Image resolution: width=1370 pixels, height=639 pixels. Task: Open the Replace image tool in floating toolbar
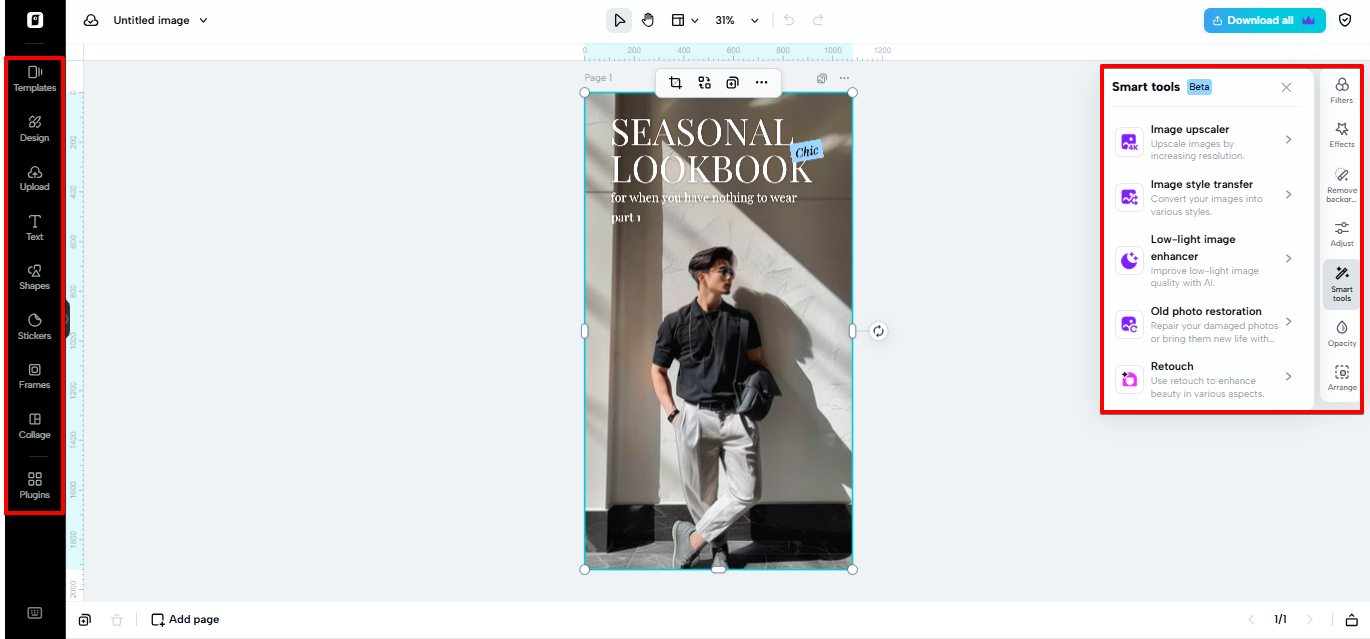pyautogui.click(x=705, y=82)
